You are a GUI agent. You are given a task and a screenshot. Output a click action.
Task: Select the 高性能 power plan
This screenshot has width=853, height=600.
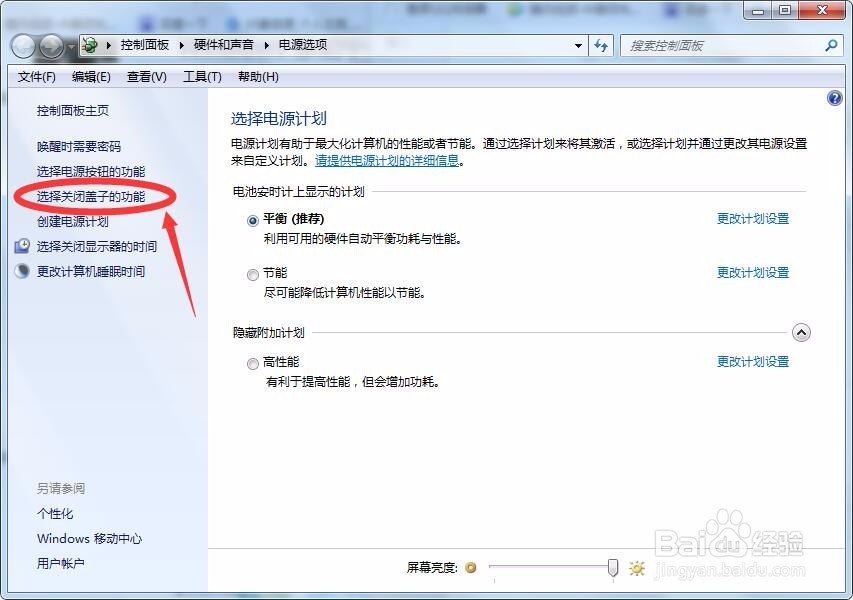[x=252, y=362]
